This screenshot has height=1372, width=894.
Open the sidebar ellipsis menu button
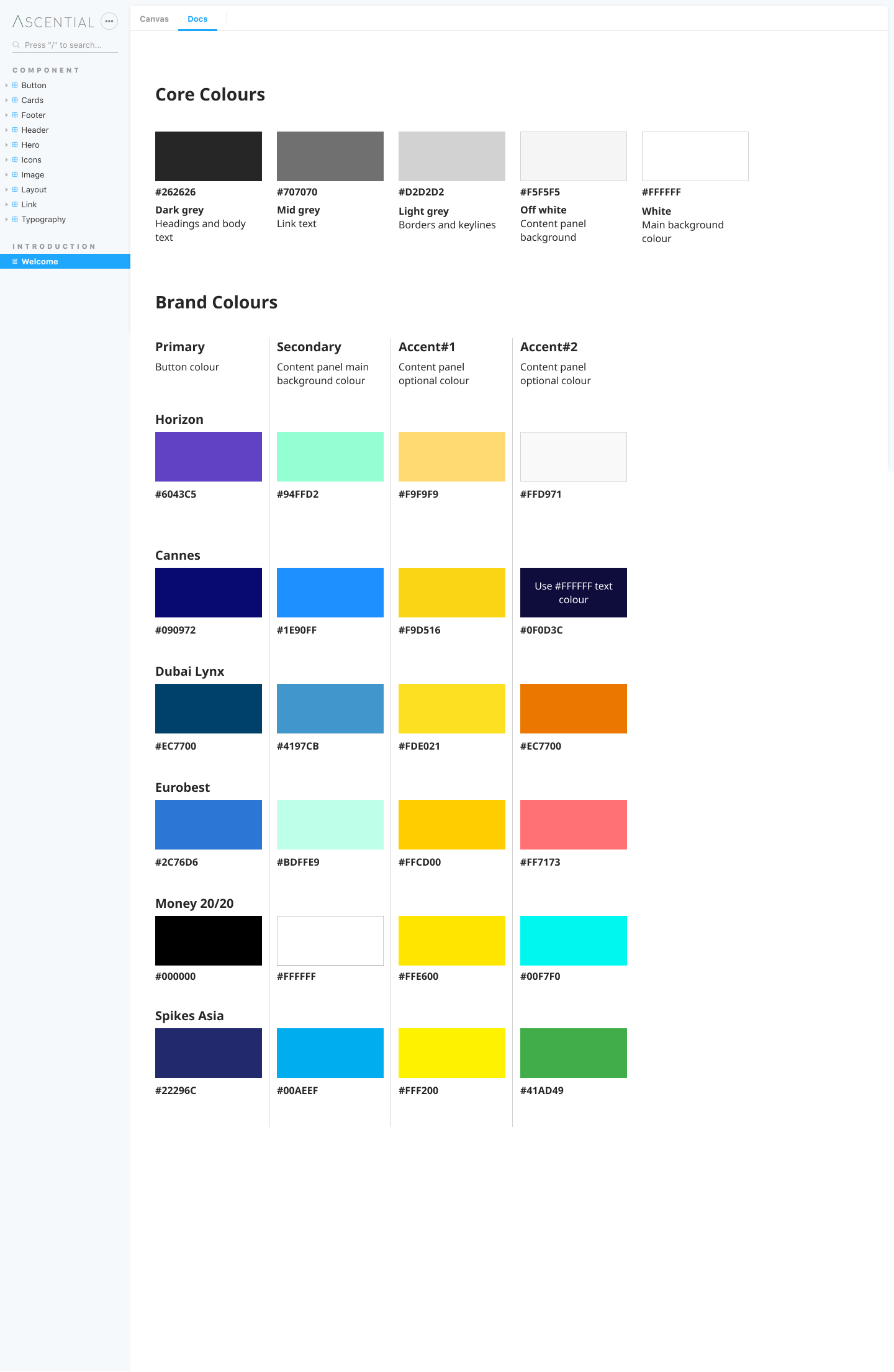click(109, 21)
